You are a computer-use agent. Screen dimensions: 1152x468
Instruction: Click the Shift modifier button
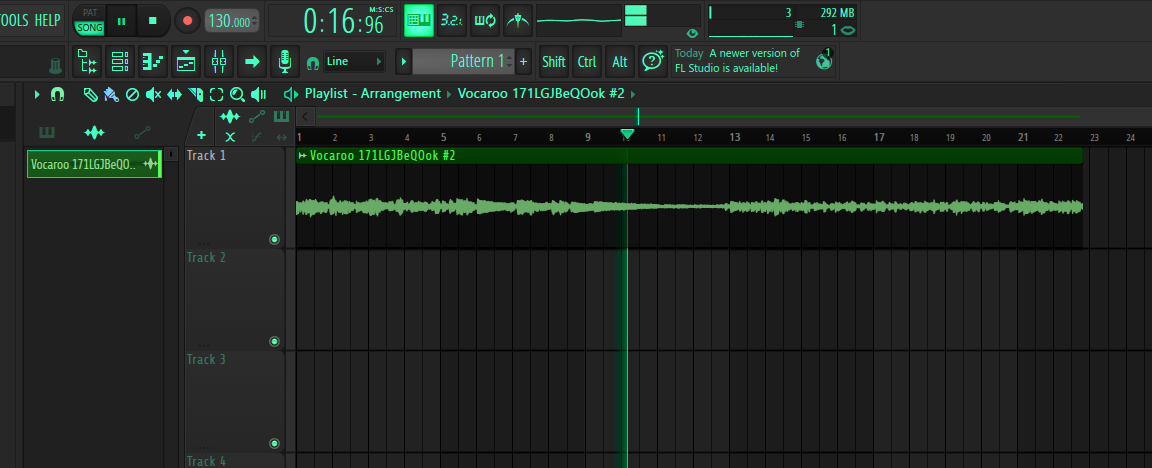554,61
